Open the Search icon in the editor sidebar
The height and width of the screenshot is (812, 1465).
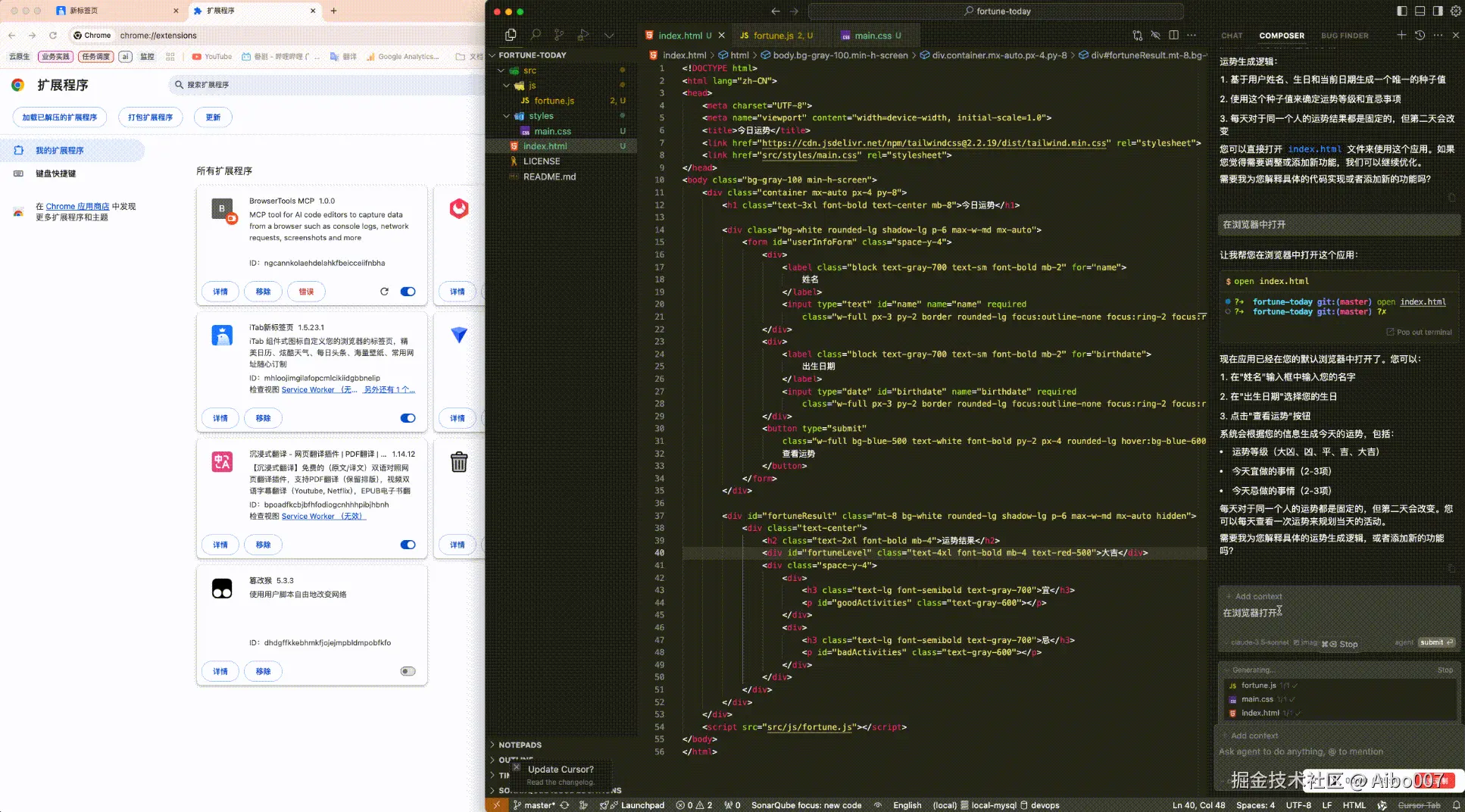coord(536,35)
